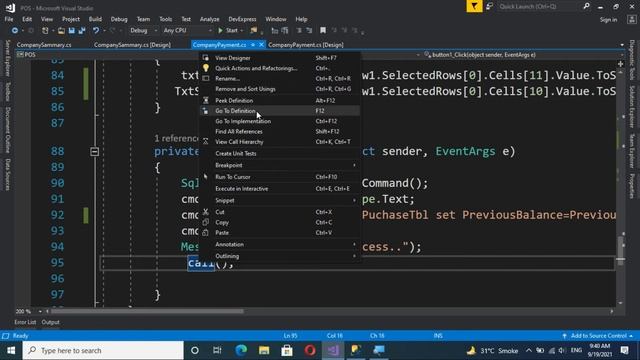Click the Open File folder icon
Screen dimensions: 640x360
pos(61,31)
